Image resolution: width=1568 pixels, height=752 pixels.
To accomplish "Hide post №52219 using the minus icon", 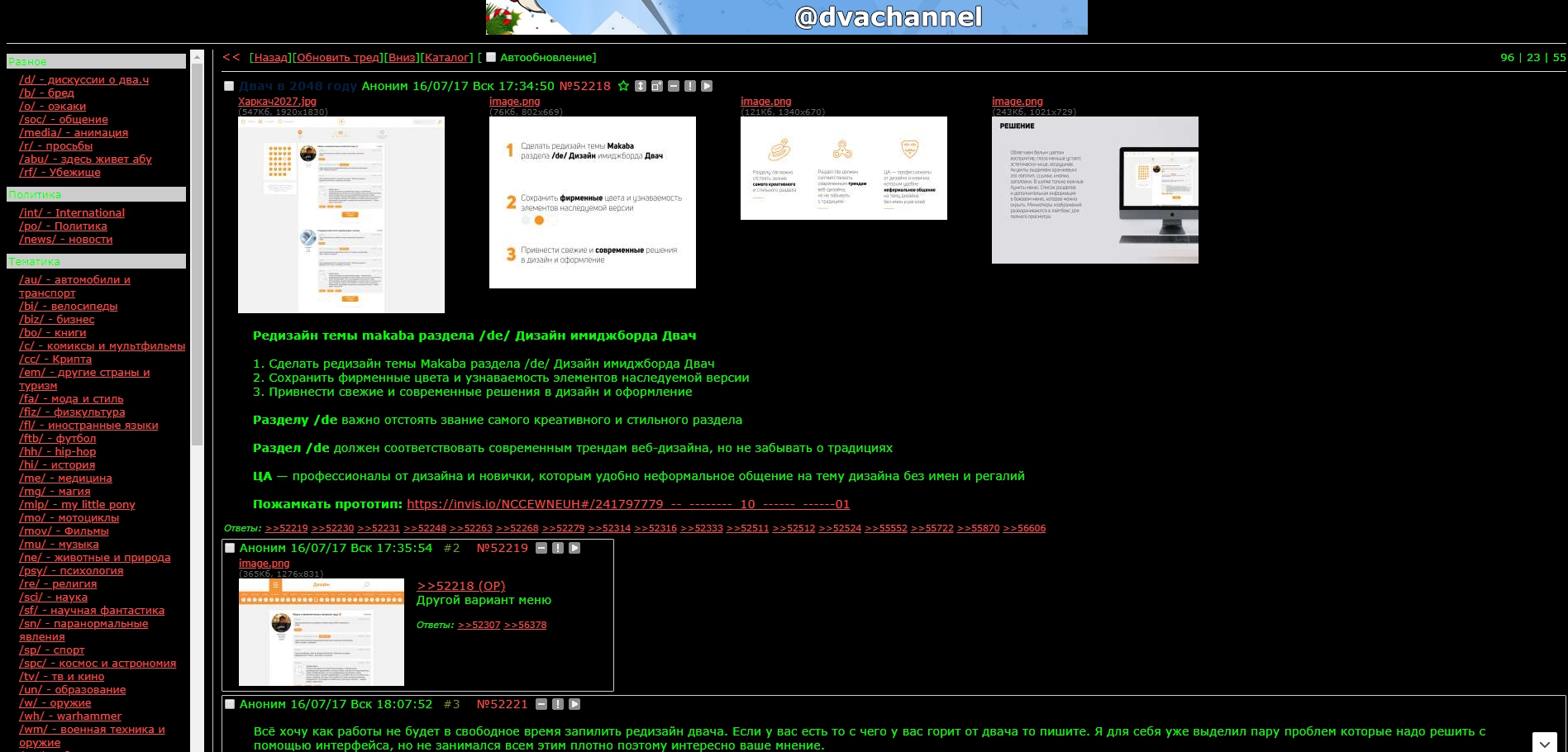I will [541, 548].
